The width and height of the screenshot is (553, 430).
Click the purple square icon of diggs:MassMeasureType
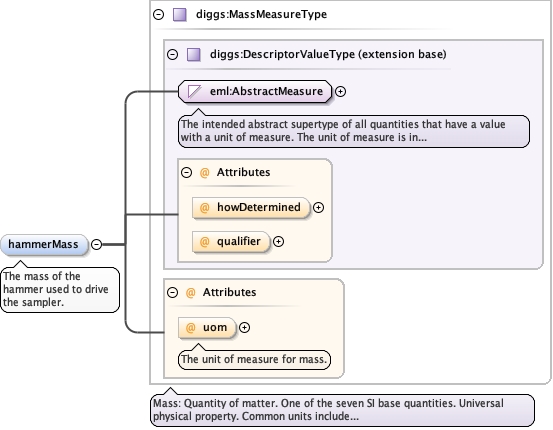pos(180,15)
